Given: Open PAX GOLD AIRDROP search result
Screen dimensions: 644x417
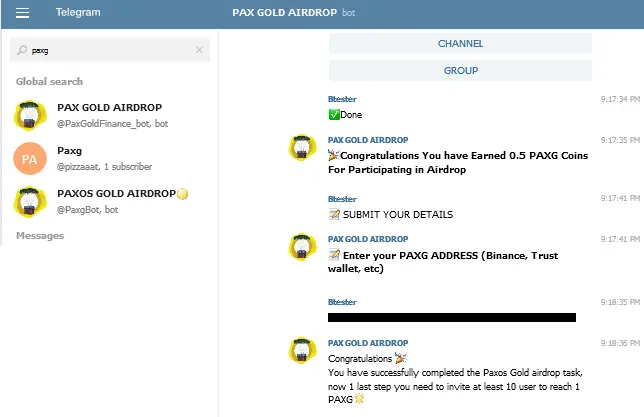Looking at the screenshot, I should [x=110, y=115].
